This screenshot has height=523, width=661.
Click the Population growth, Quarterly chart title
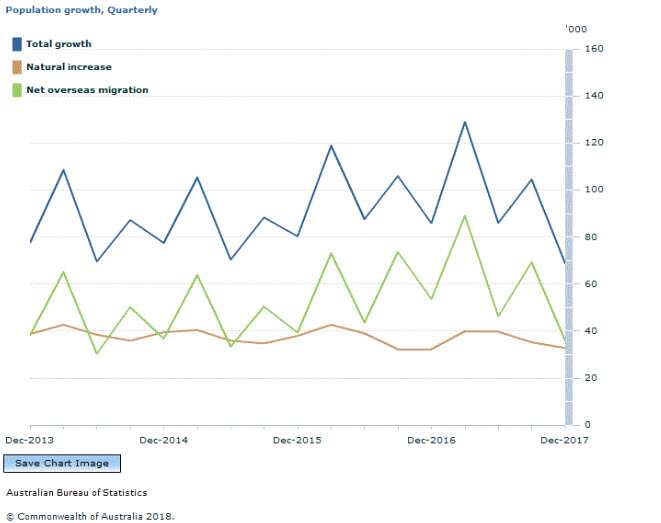pyautogui.click(x=81, y=10)
